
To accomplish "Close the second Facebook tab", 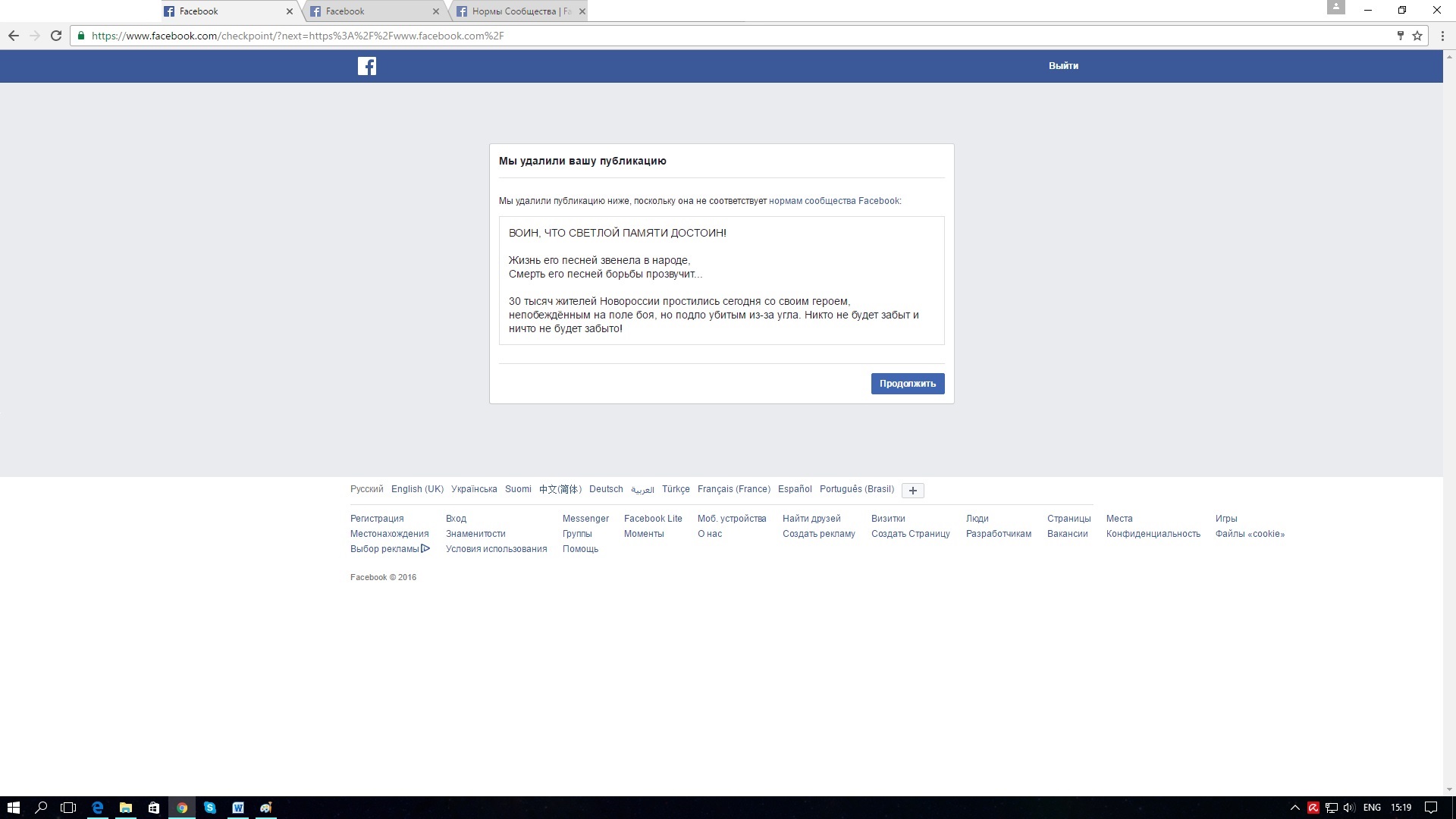I will coord(435,11).
